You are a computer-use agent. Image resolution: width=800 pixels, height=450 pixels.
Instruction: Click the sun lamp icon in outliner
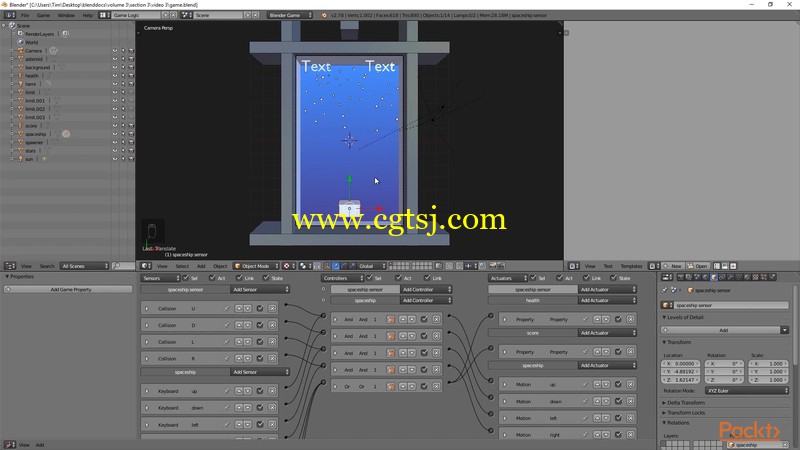pyautogui.click(x=21, y=159)
